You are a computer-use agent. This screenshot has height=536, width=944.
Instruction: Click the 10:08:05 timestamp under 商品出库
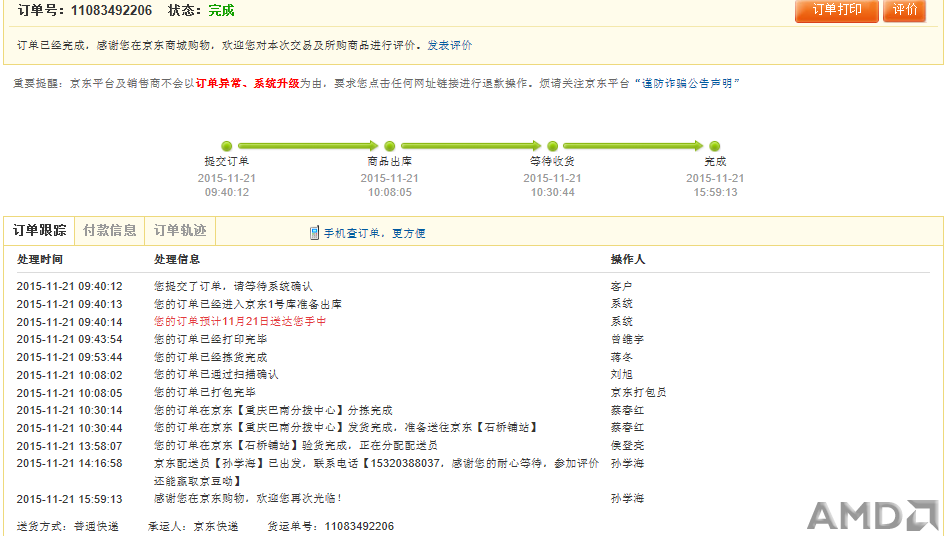[x=390, y=192]
